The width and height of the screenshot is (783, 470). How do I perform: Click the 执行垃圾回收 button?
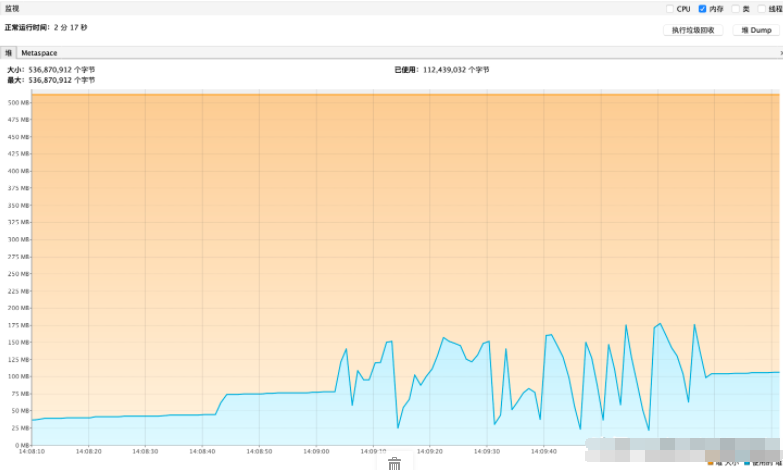693,30
